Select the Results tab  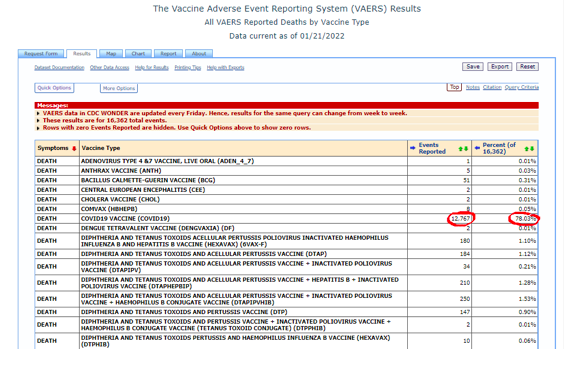click(82, 54)
